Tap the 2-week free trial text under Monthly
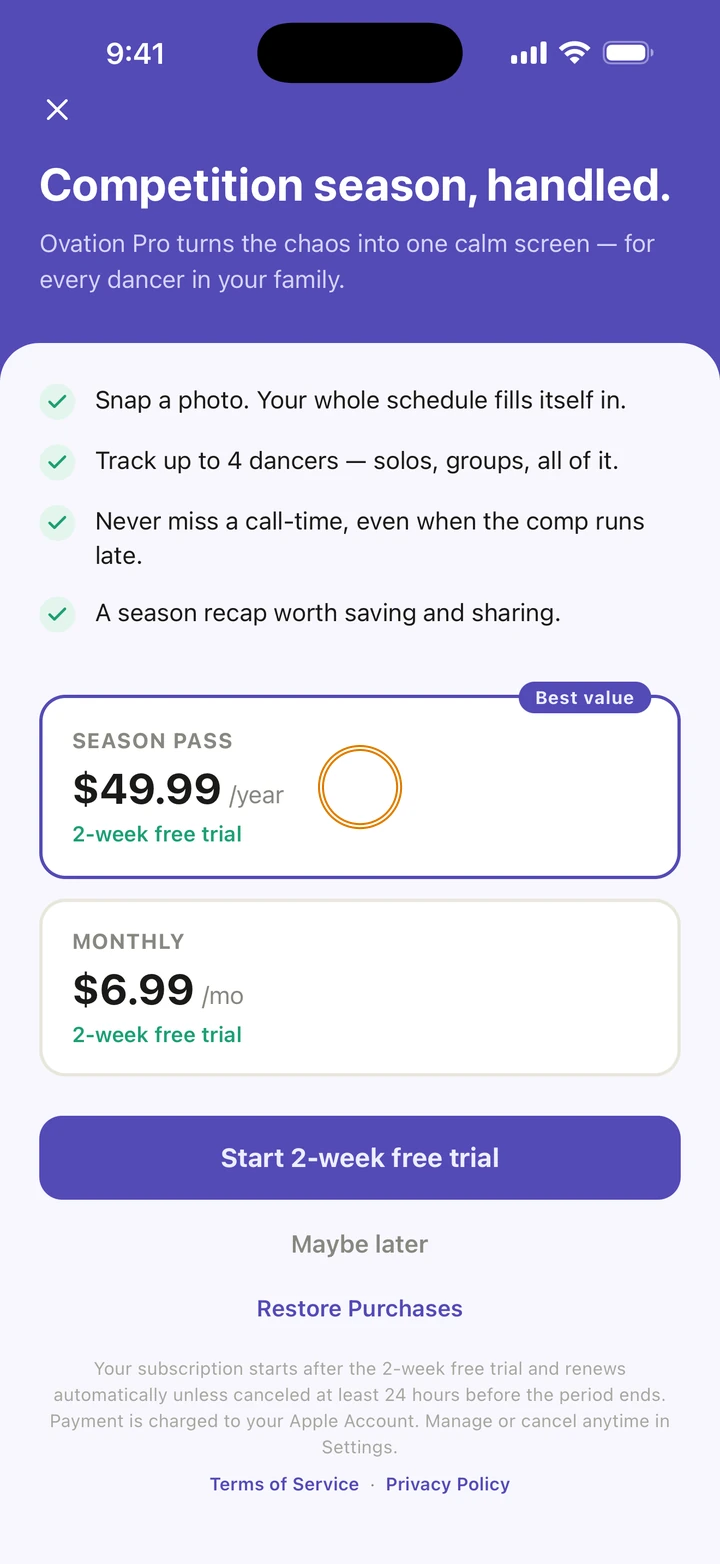 tap(157, 1035)
